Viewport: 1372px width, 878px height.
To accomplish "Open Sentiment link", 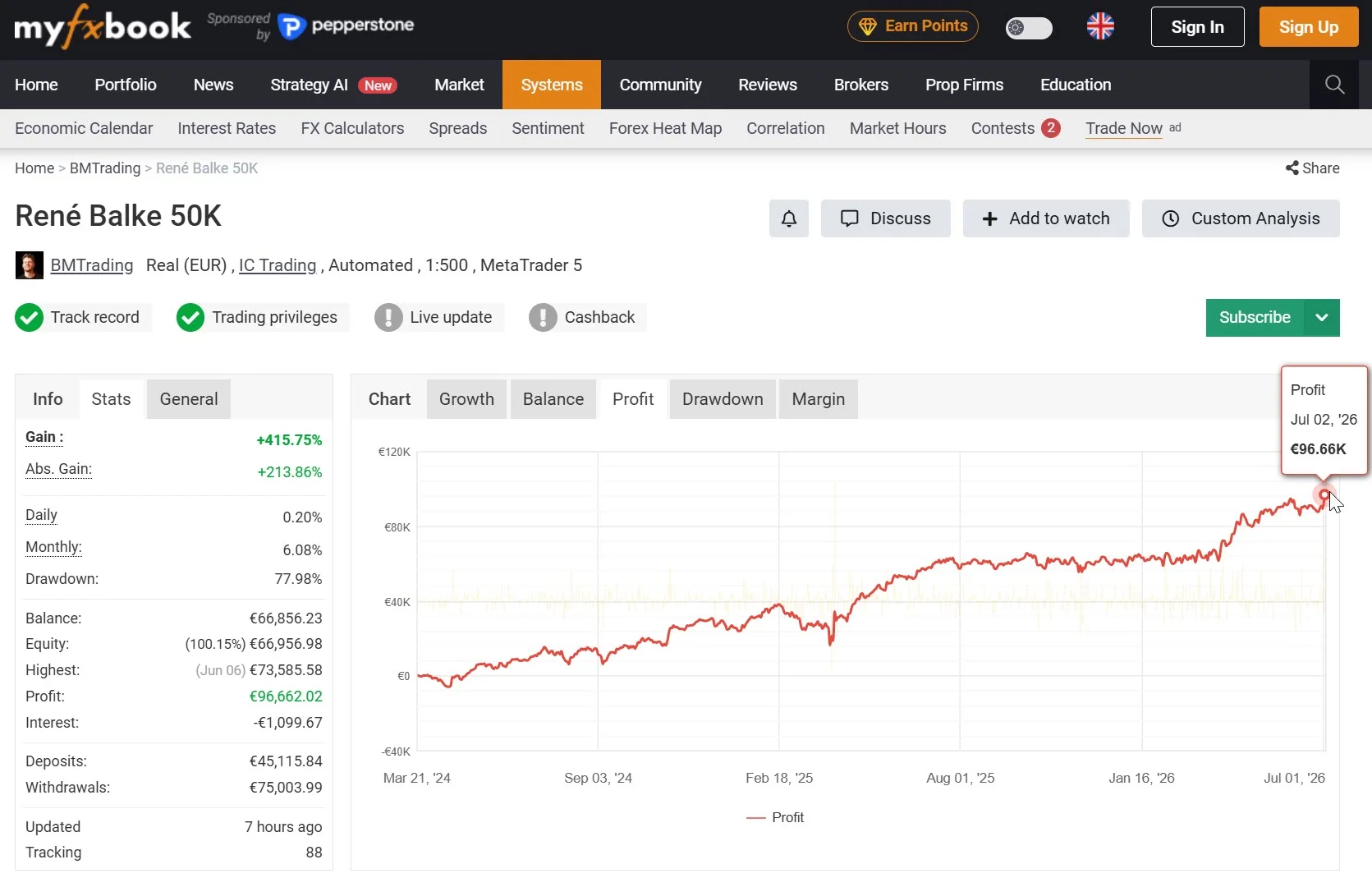I will [548, 128].
